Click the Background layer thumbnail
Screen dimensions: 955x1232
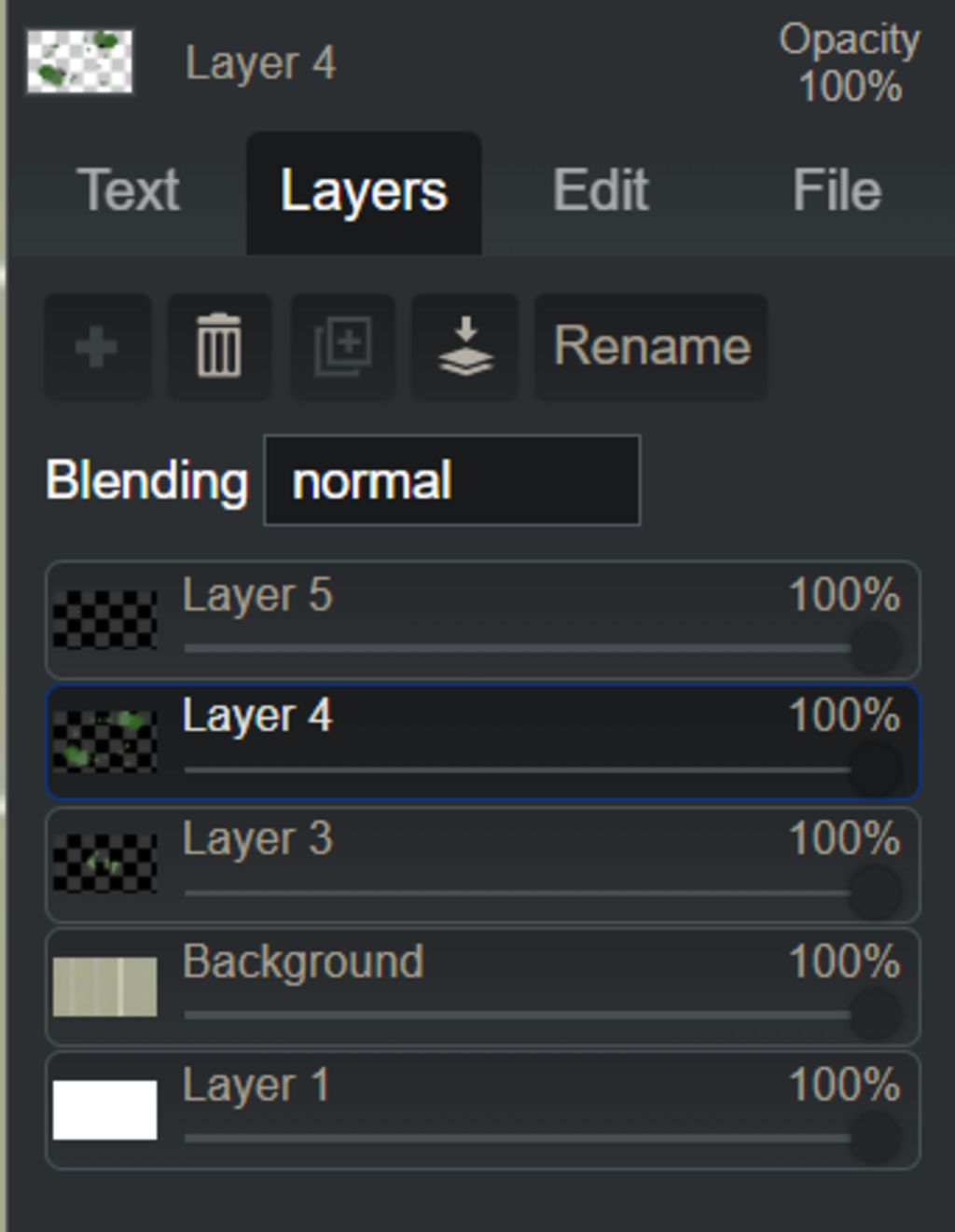coord(104,986)
